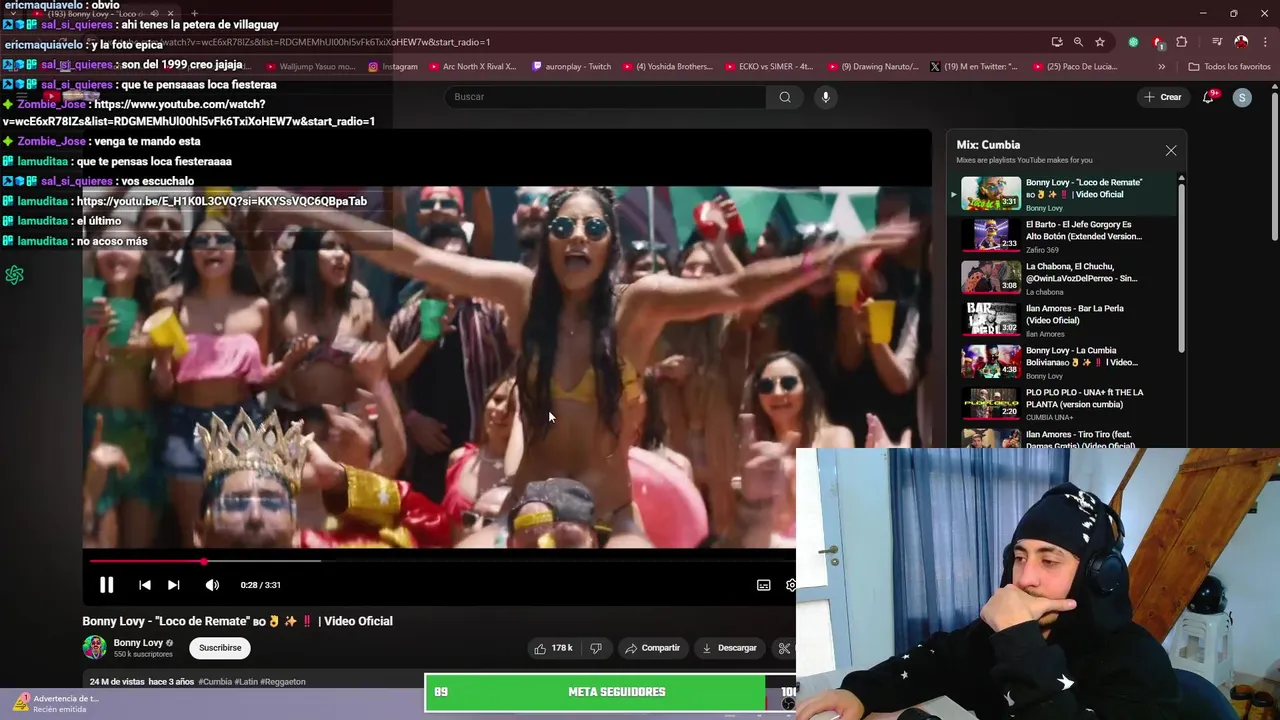Open the M en Twitter bookmark

tap(974, 67)
